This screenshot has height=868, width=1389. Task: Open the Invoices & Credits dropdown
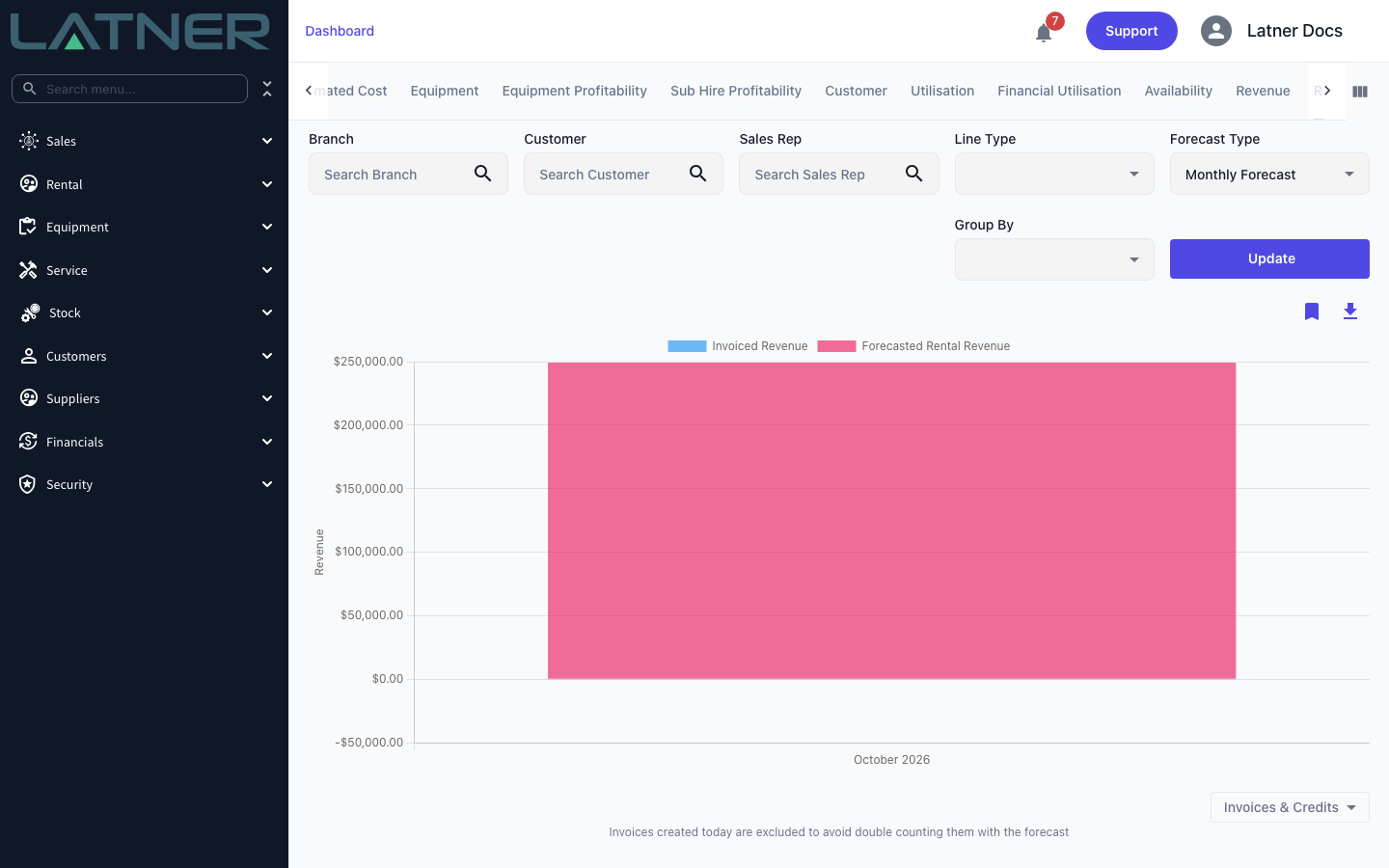tap(1290, 807)
